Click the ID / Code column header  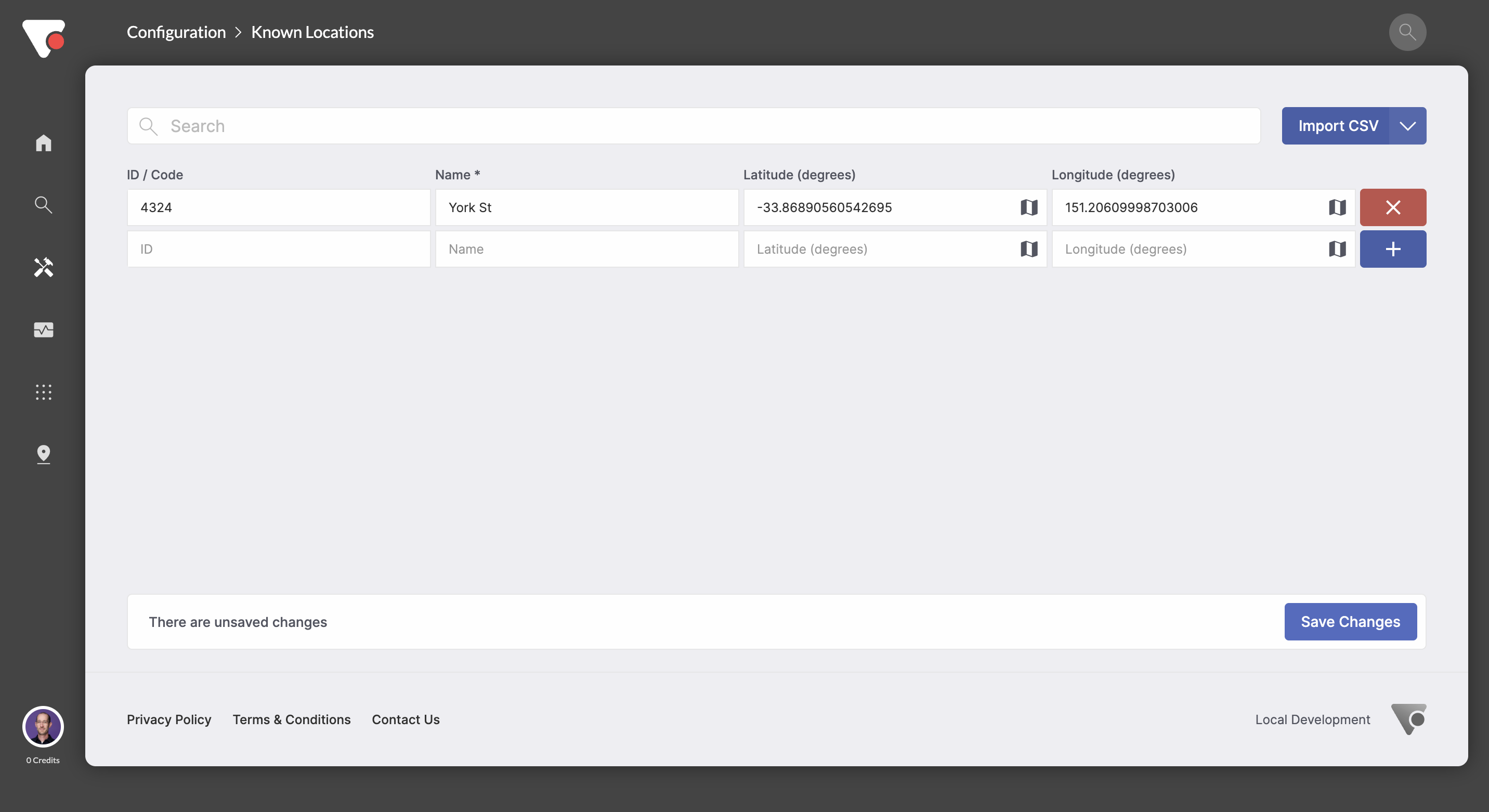pos(155,175)
